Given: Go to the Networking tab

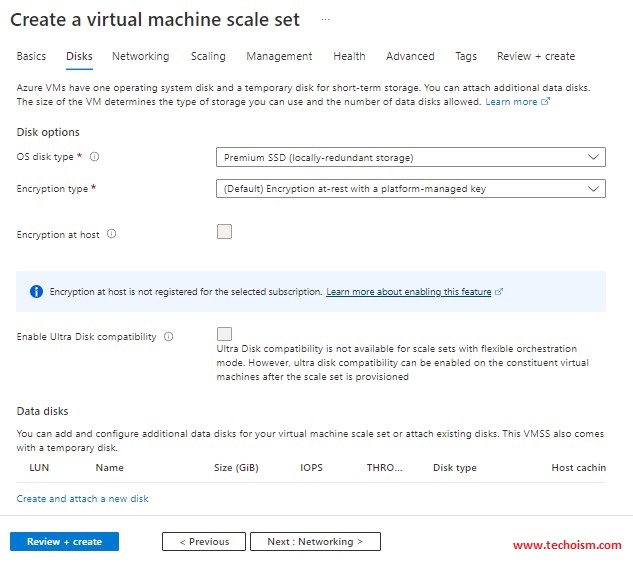Looking at the screenshot, I should click(140, 56).
